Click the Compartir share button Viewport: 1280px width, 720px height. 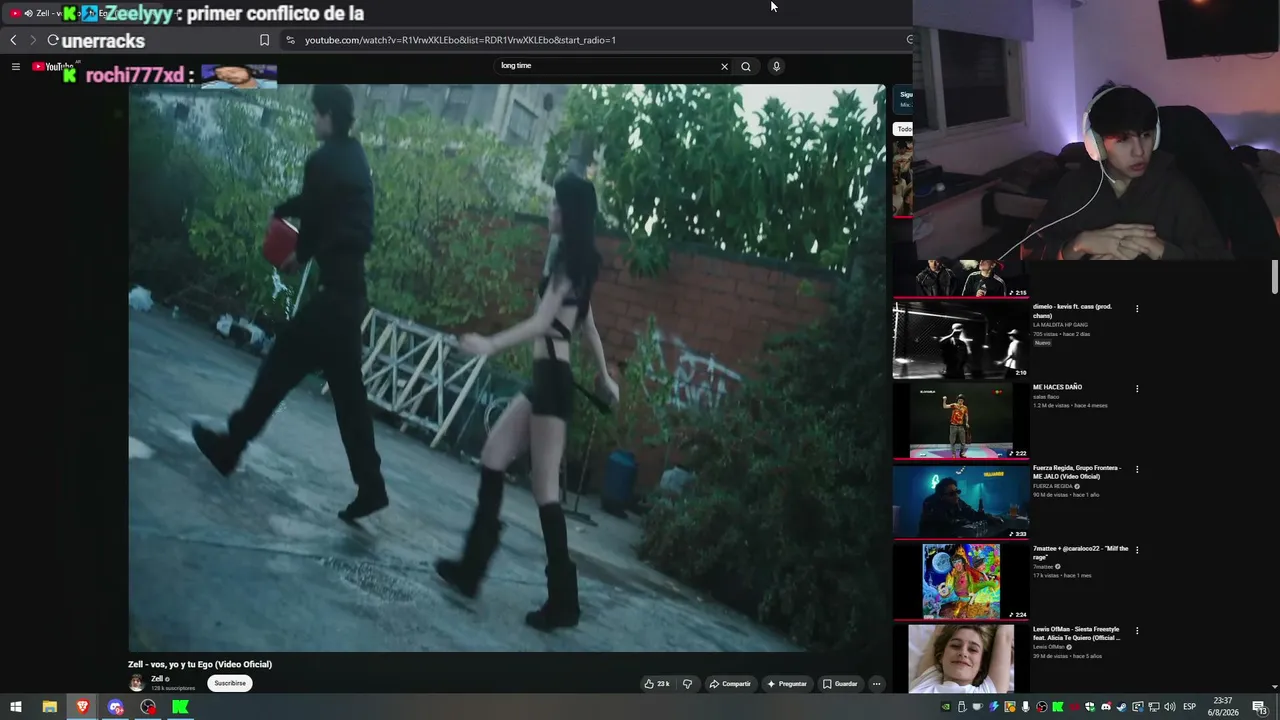[x=730, y=684]
